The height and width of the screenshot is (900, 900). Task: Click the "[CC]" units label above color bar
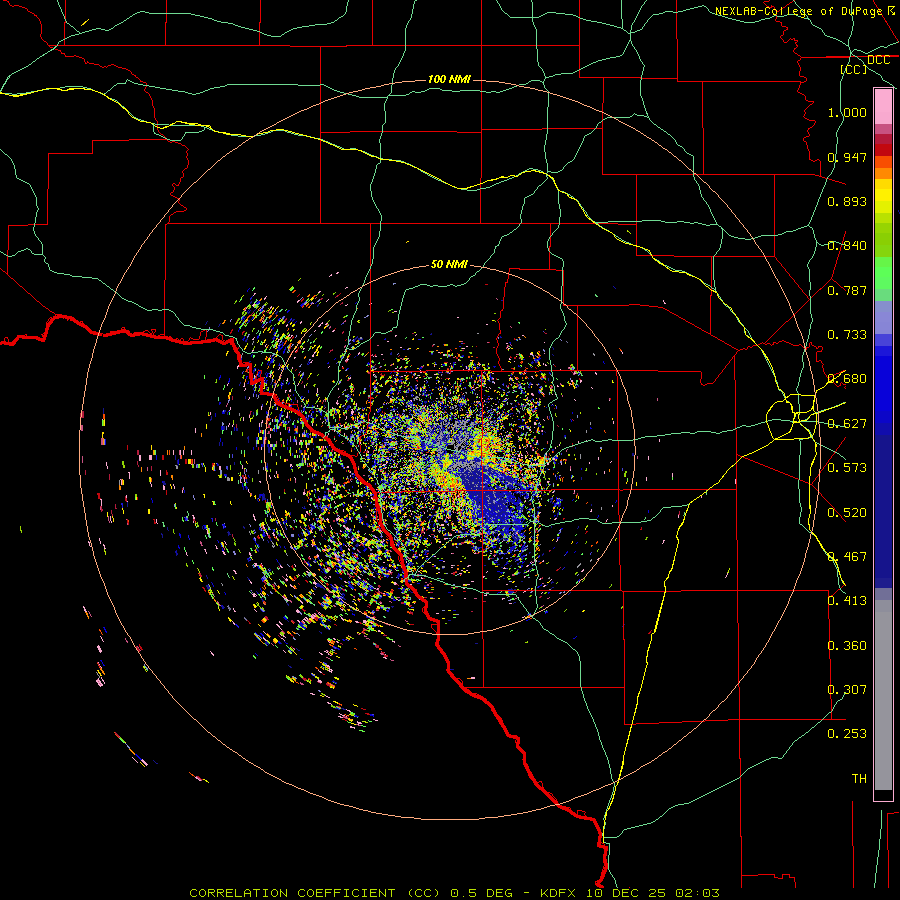854,69
